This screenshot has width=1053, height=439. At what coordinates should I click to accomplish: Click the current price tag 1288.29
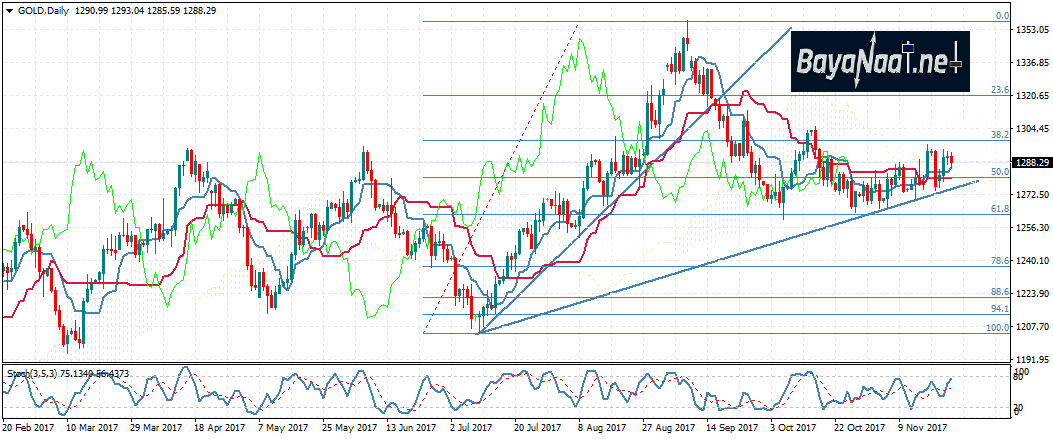(1030, 162)
